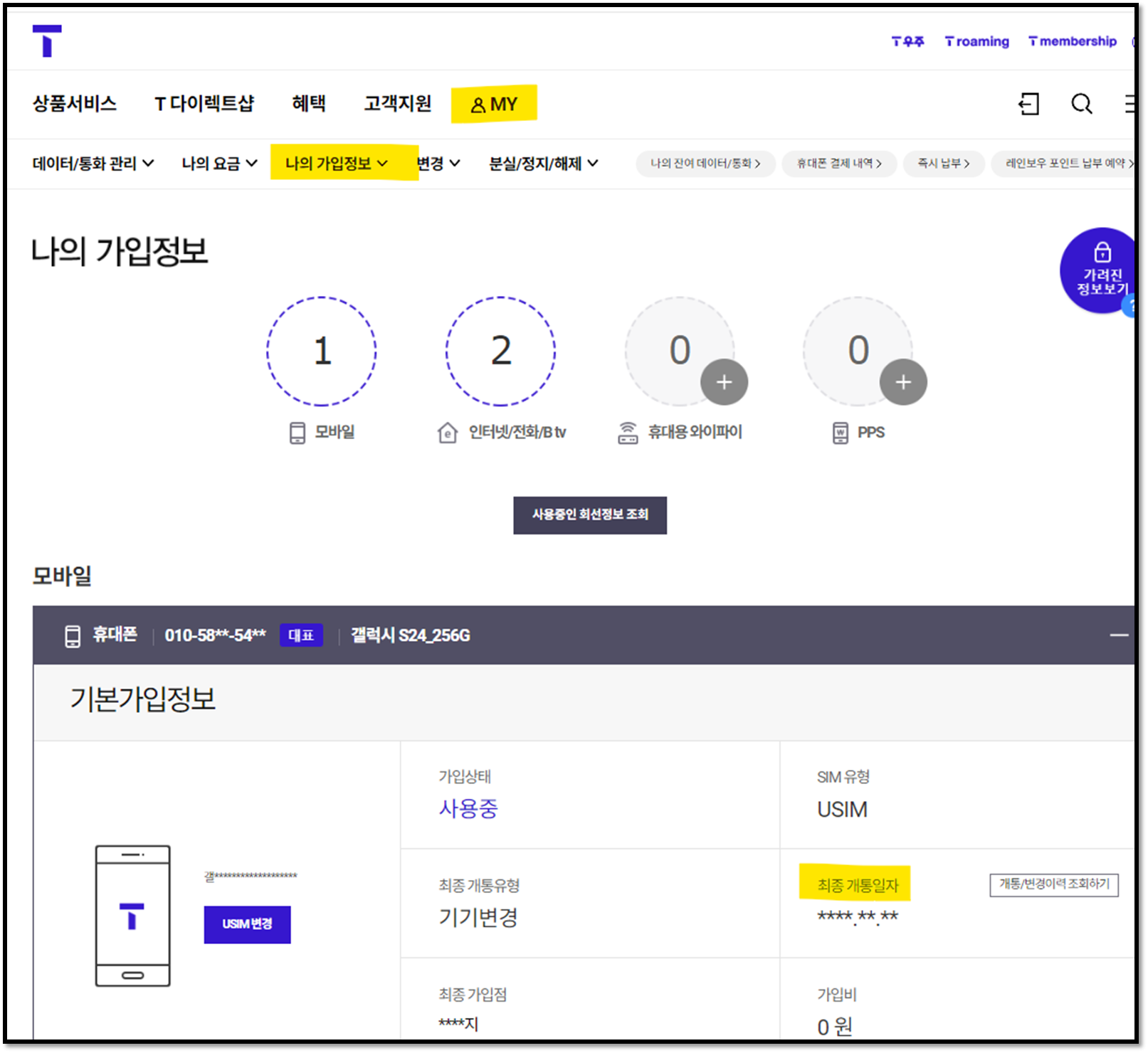The width and height of the screenshot is (1148, 1053).
Task: Expand 데이터/통화 관리 dropdown
Action: [x=93, y=164]
